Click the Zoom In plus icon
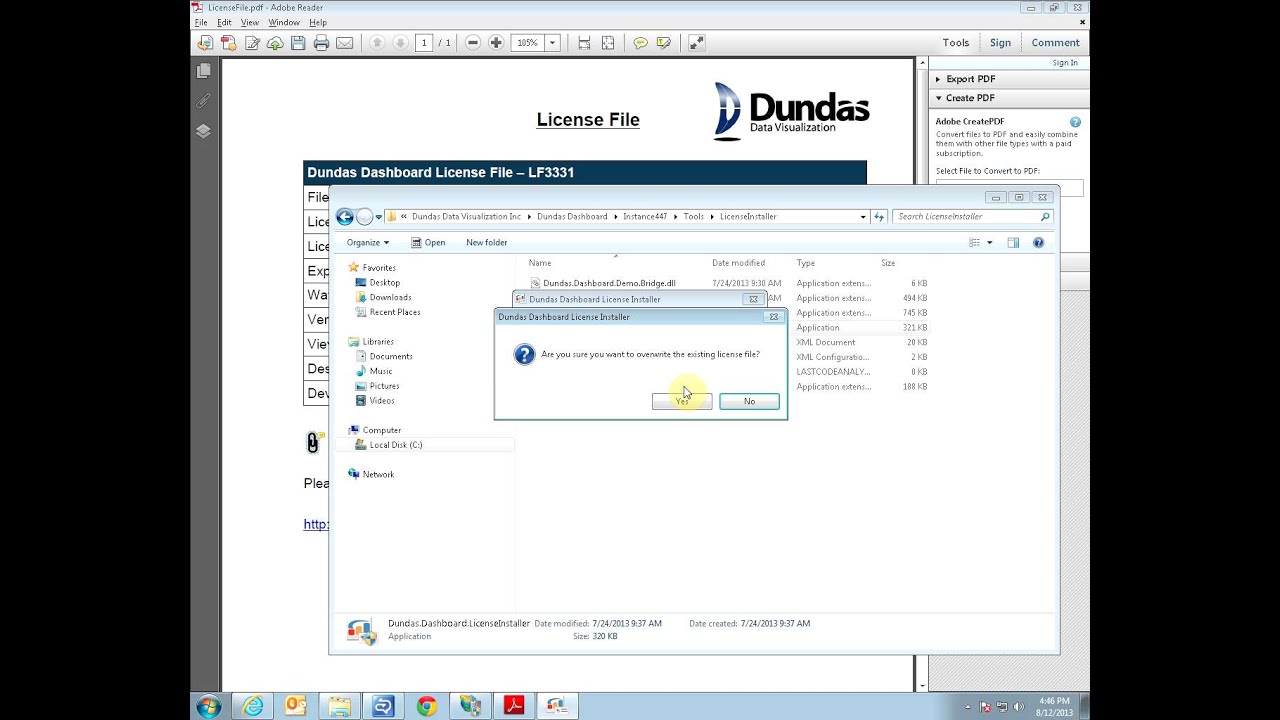This screenshot has height=720, width=1280. click(x=495, y=43)
